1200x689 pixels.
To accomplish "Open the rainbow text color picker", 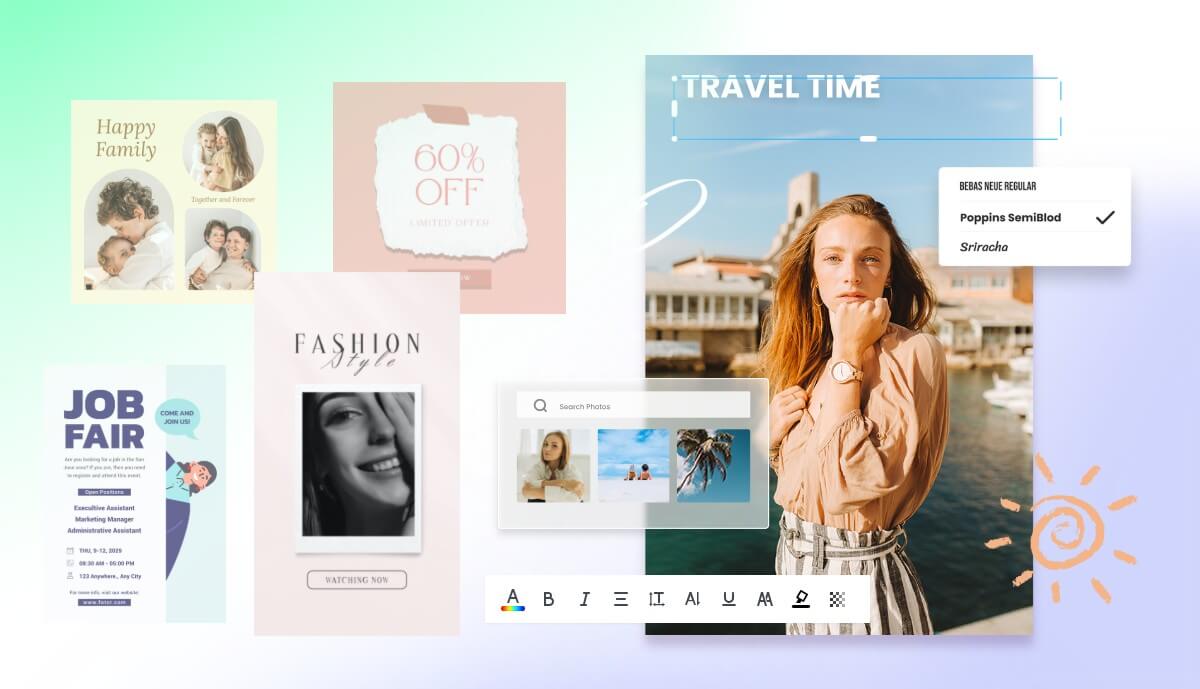I will click(512, 599).
